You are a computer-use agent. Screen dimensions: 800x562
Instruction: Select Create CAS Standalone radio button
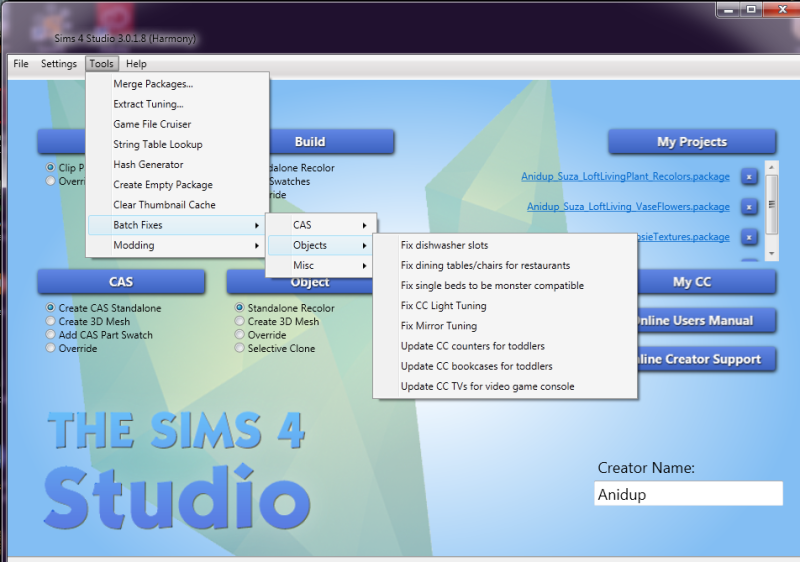tap(50, 308)
